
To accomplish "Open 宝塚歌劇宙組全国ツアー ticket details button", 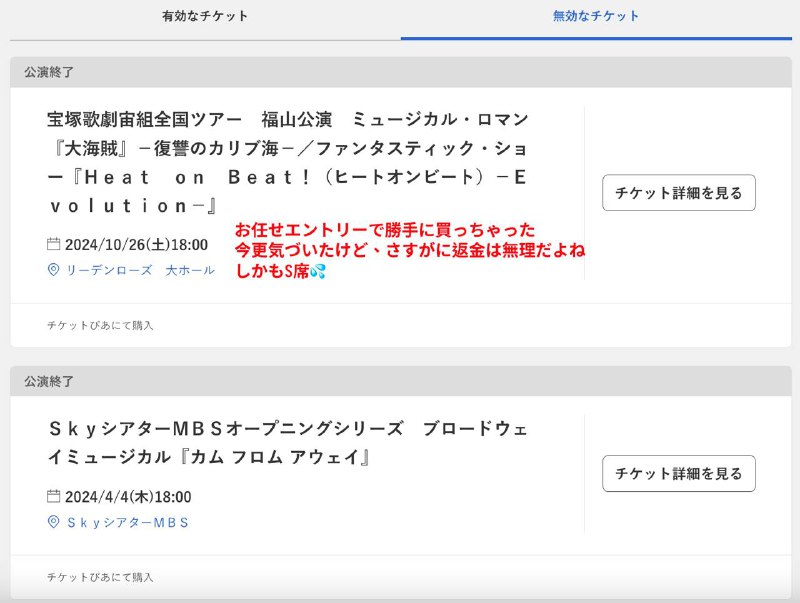I will point(680,192).
